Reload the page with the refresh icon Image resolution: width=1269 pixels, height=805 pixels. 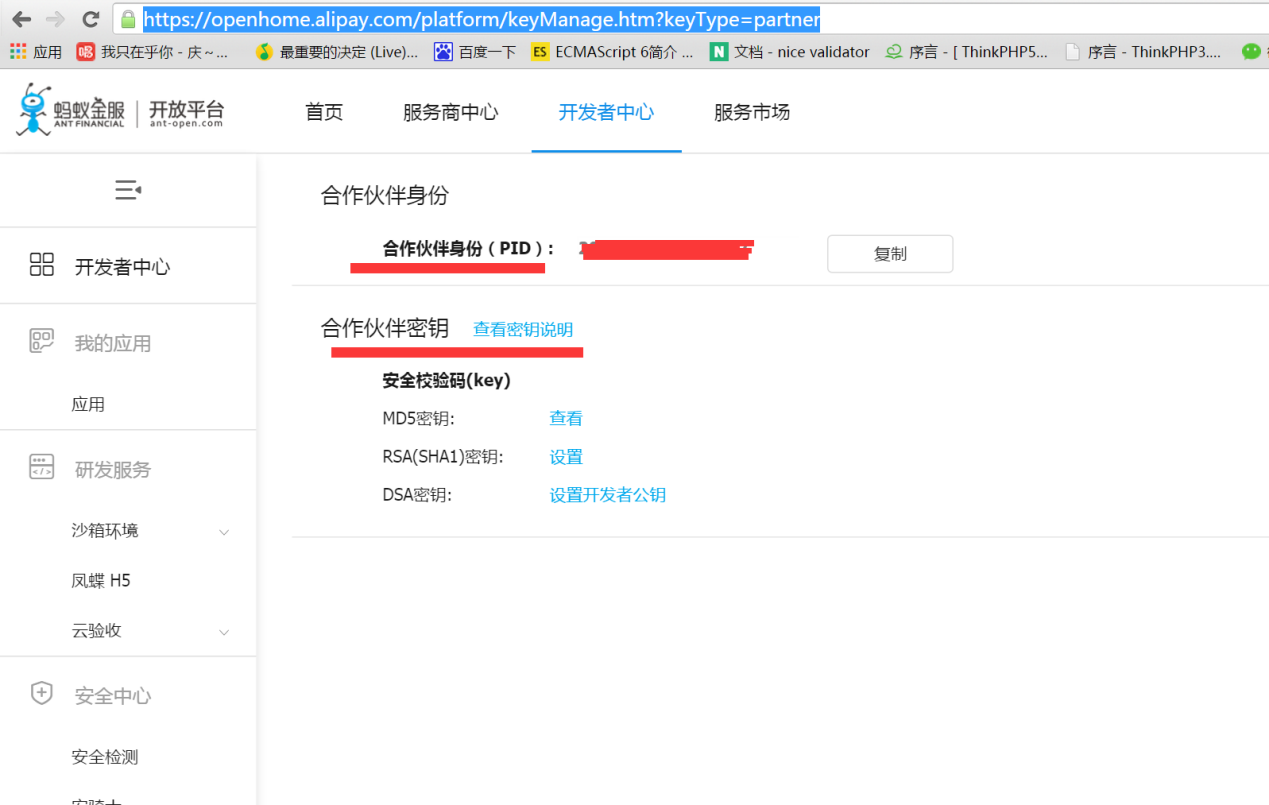(90, 19)
